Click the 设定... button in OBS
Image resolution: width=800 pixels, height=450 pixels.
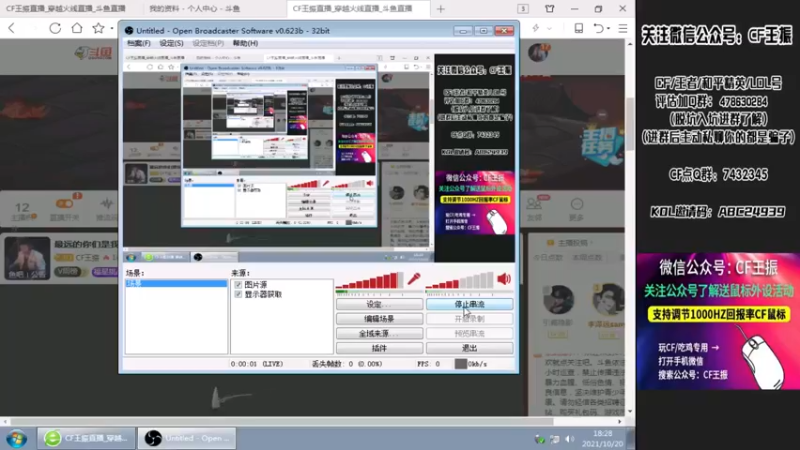[379, 304]
